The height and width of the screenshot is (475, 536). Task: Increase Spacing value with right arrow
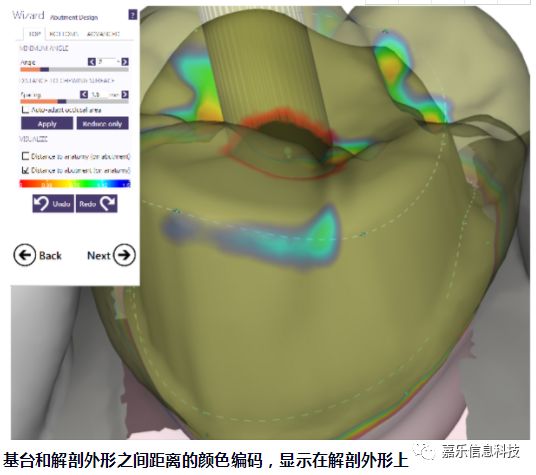125,94
